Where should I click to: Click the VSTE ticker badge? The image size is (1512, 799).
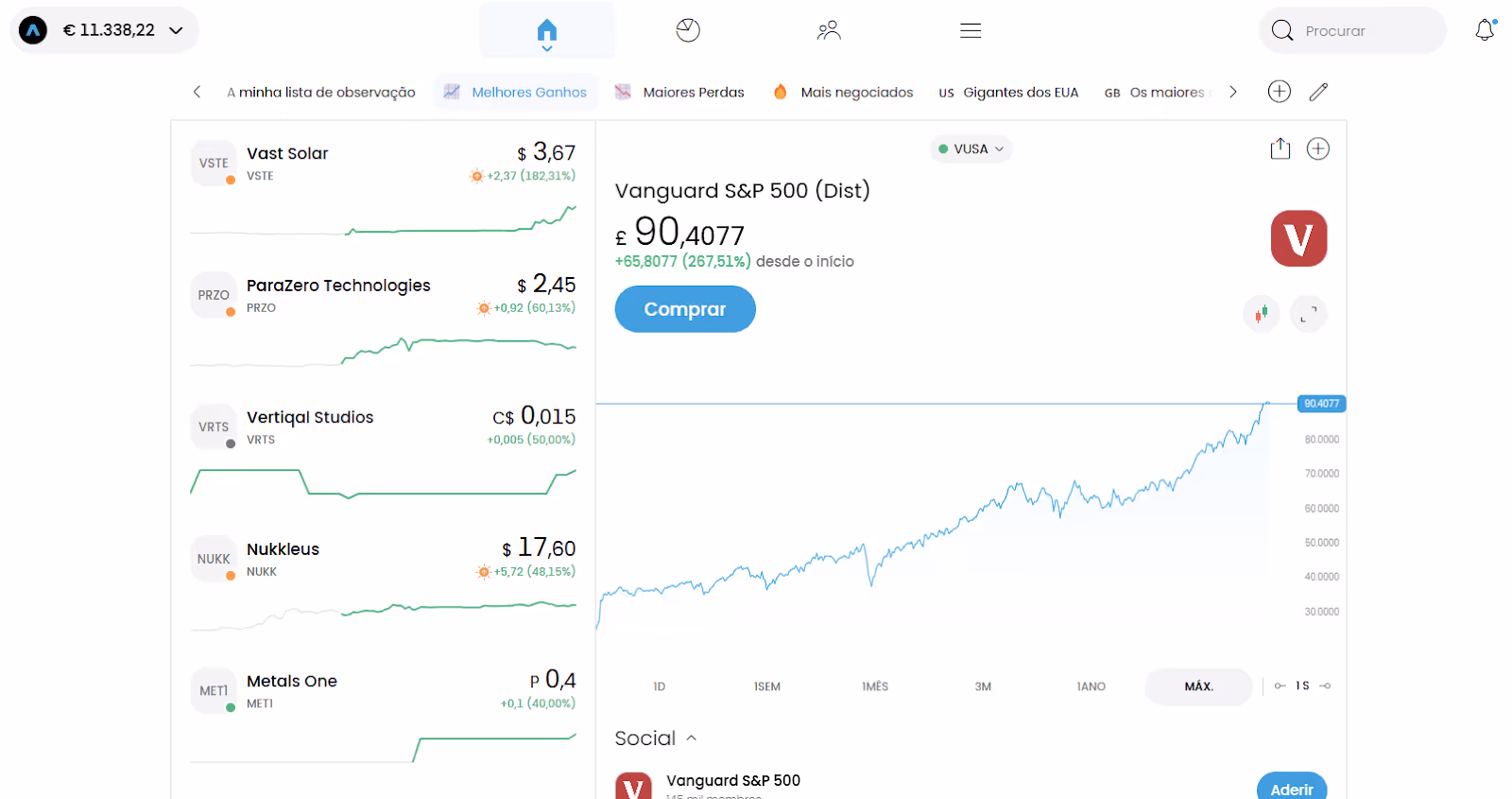click(214, 163)
